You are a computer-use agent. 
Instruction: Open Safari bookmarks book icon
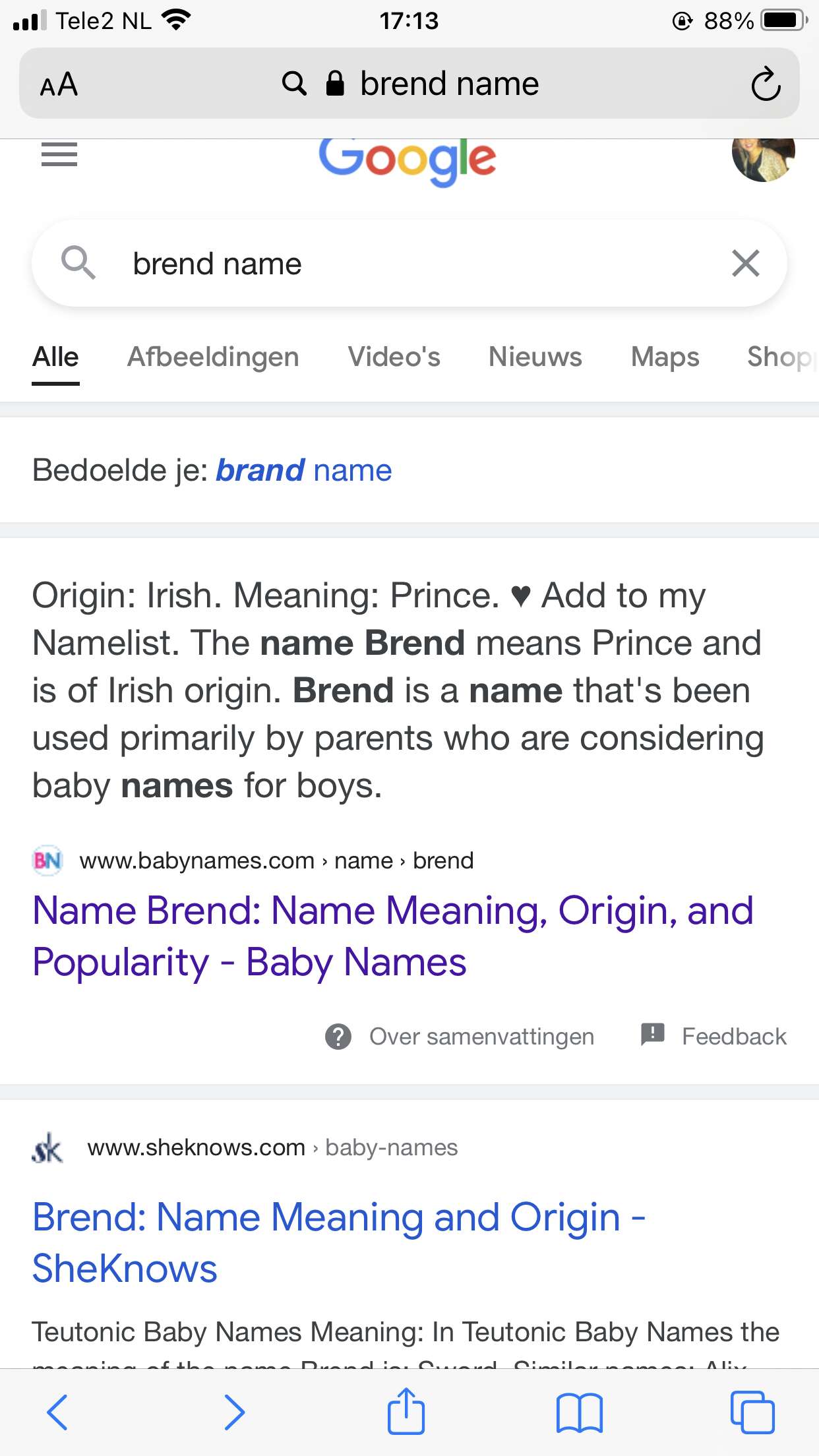tap(579, 1412)
